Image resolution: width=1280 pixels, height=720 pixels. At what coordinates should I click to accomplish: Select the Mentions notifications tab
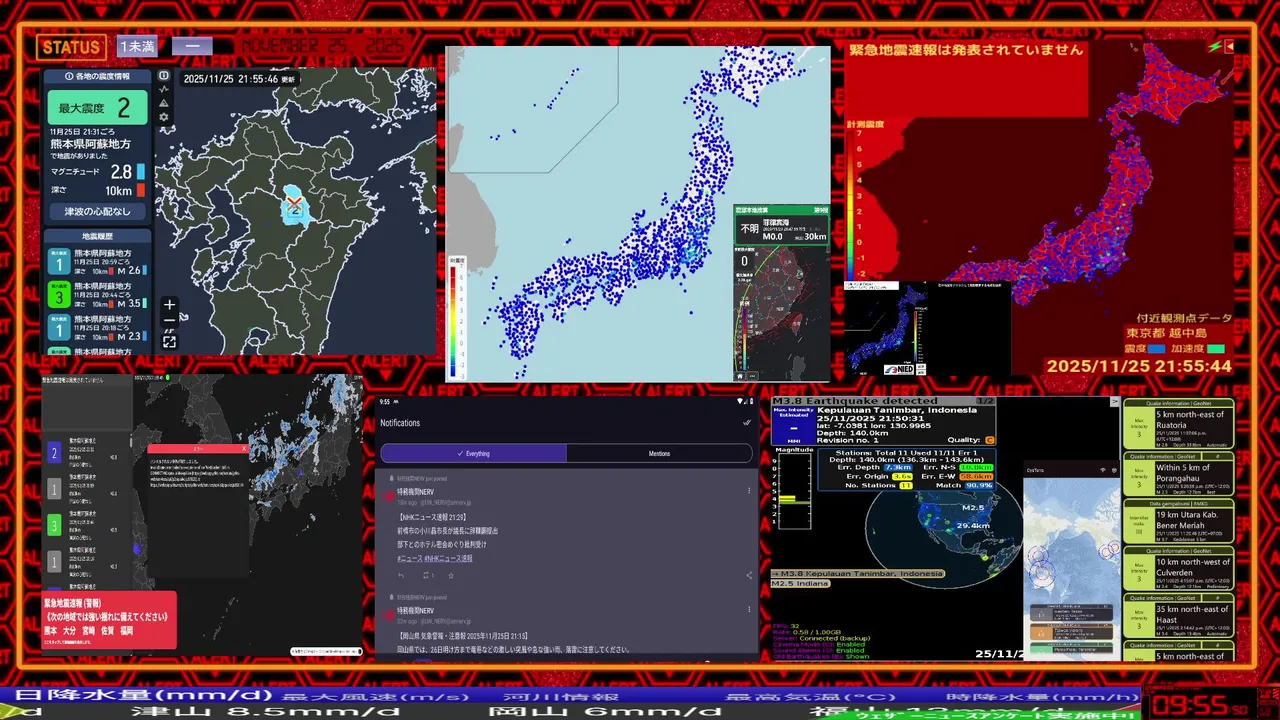point(659,453)
